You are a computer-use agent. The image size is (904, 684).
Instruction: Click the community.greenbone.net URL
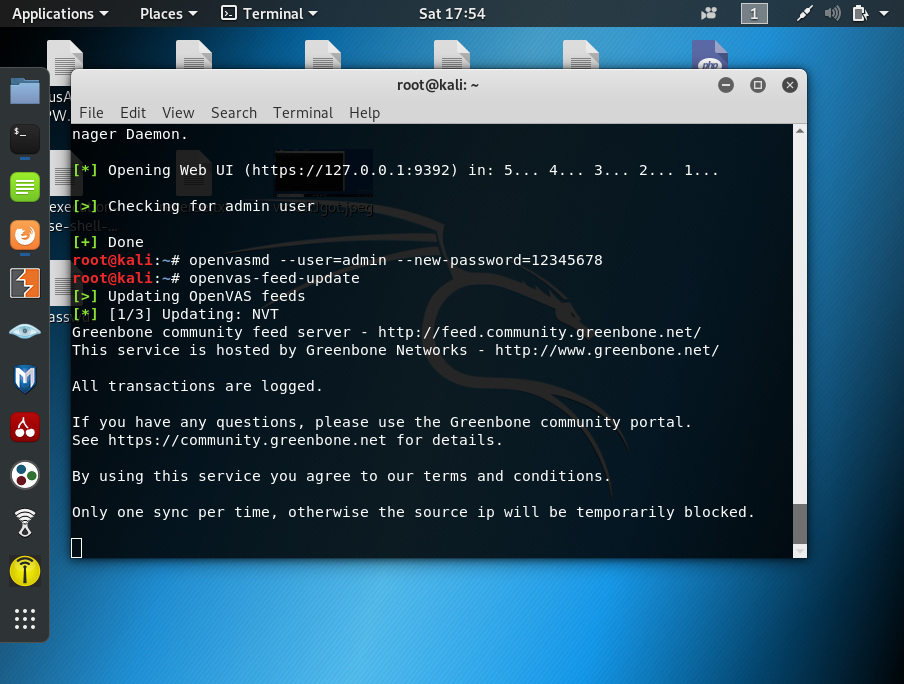[247, 440]
